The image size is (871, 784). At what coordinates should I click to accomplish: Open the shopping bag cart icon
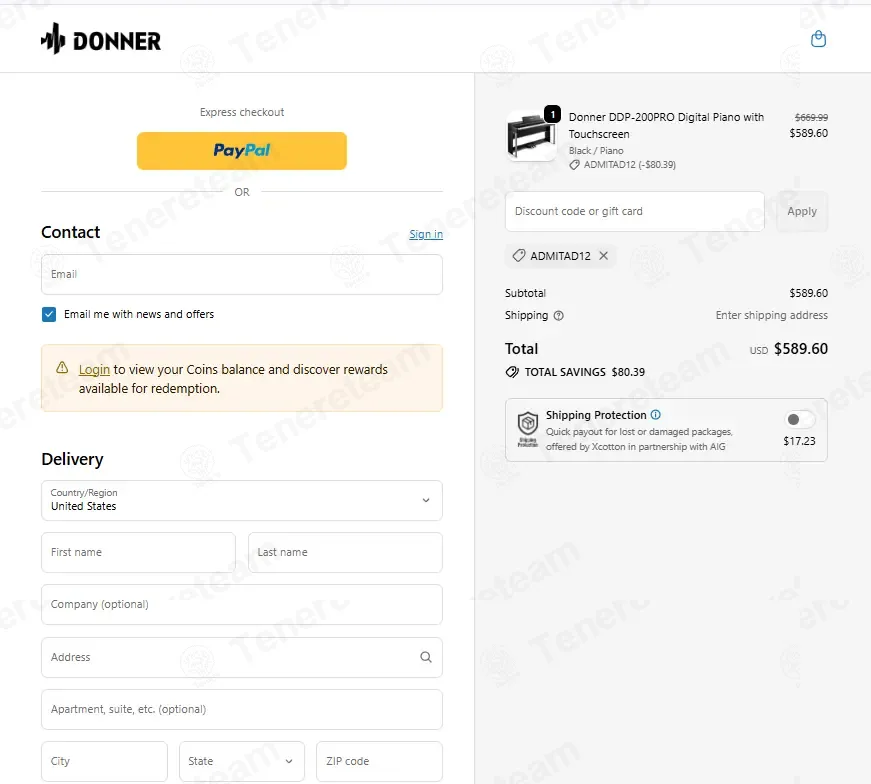coord(818,39)
